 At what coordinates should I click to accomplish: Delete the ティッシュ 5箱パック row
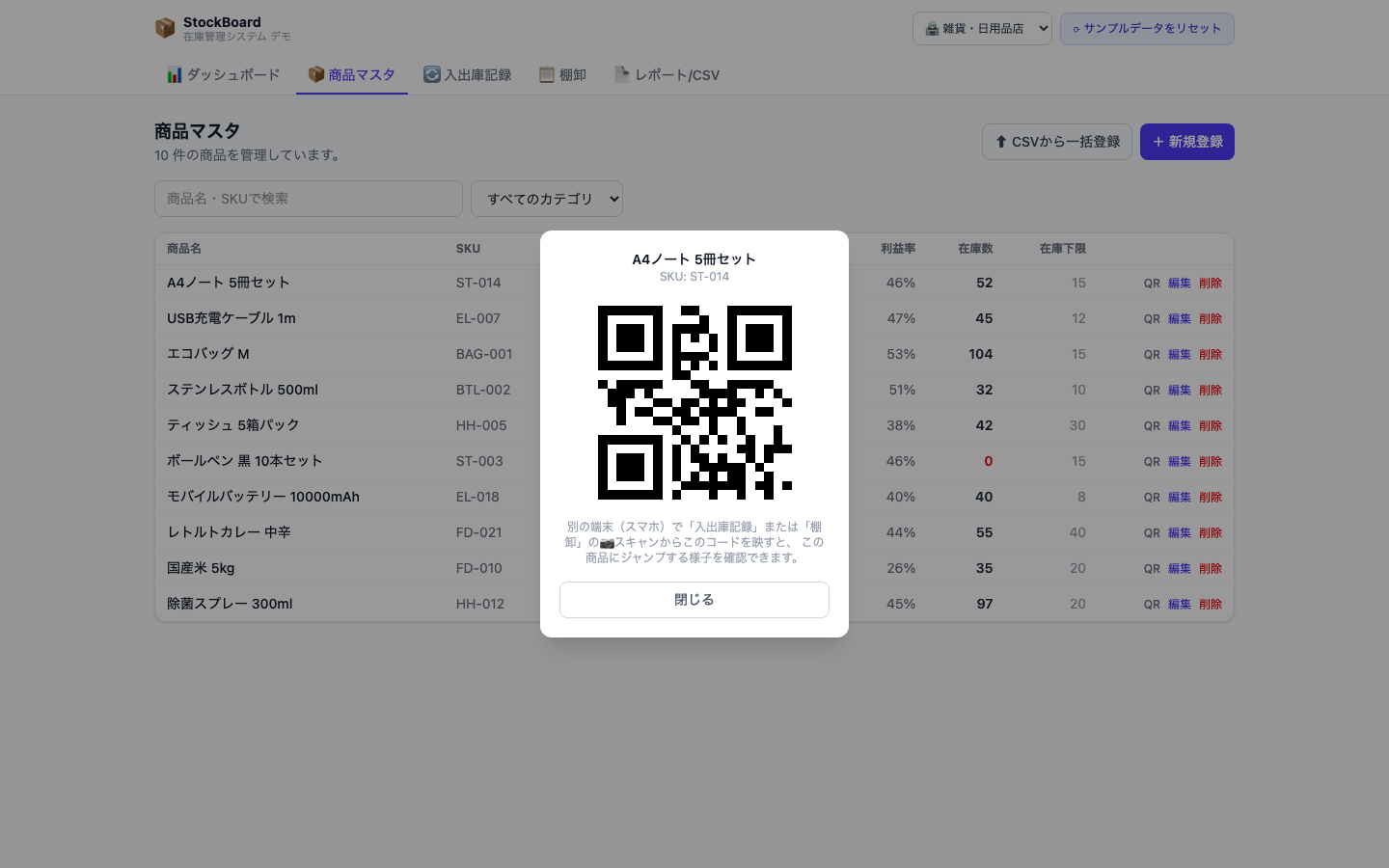pos(1211,426)
